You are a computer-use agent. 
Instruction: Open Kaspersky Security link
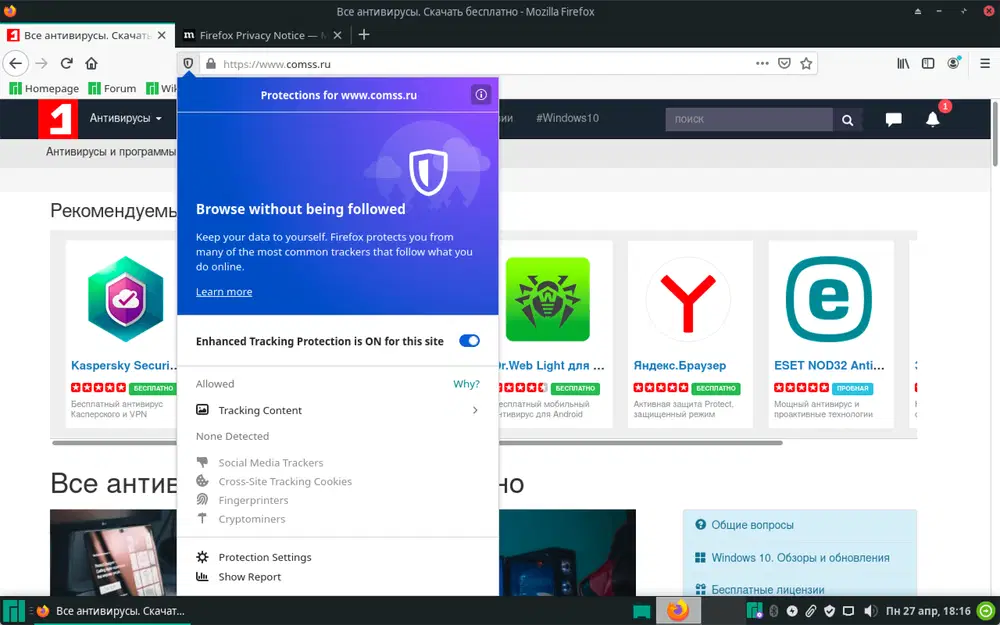(124, 365)
